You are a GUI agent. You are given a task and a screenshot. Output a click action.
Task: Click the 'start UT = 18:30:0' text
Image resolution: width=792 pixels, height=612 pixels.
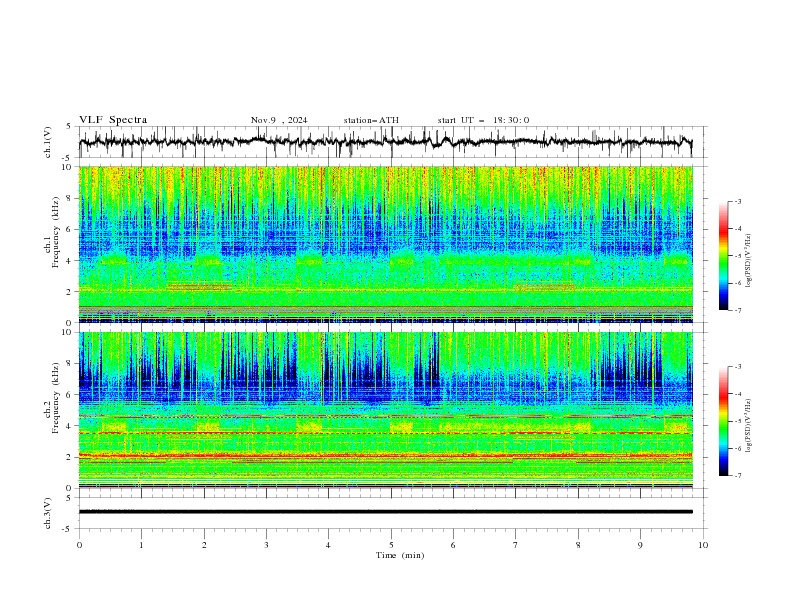click(483, 120)
